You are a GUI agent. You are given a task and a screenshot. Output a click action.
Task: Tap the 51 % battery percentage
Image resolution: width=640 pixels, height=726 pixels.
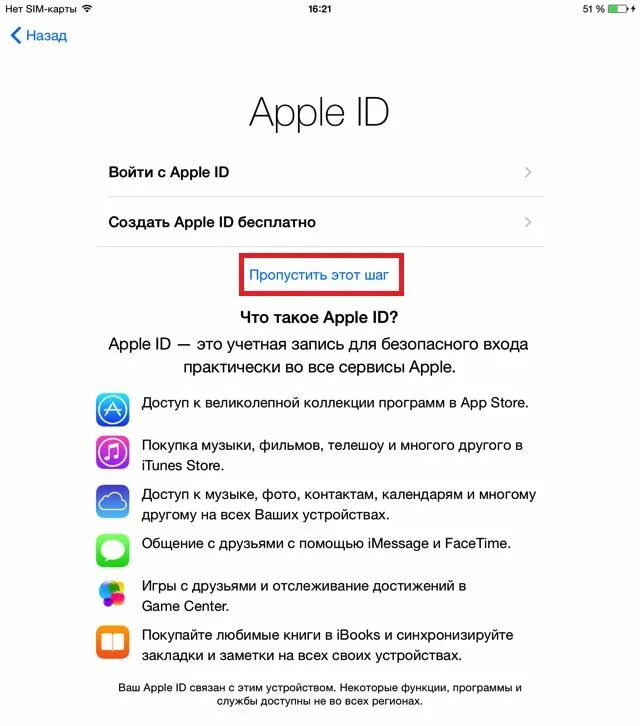point(594,9)
